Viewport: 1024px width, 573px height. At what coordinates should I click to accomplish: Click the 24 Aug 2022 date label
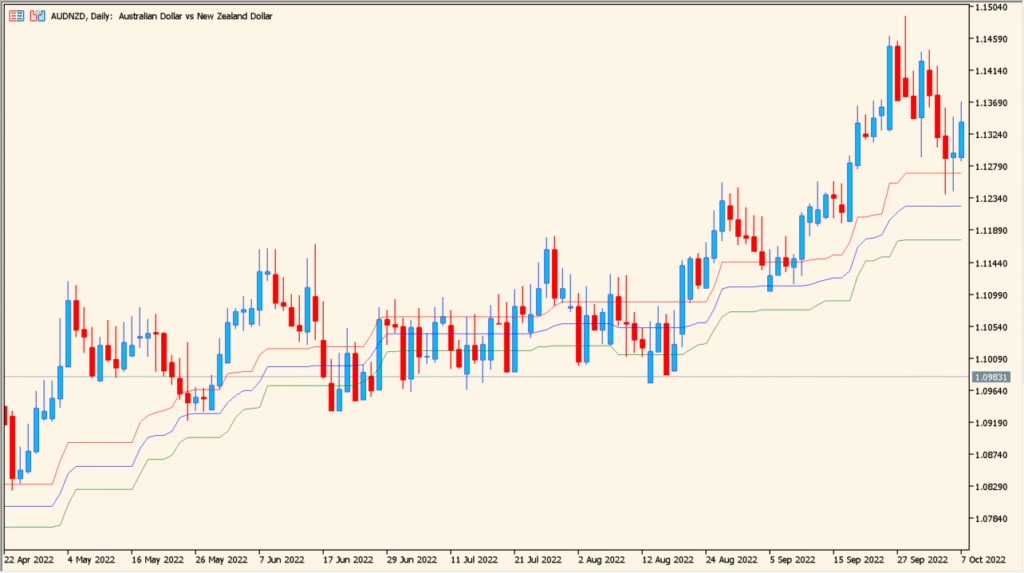coord(731,560)
